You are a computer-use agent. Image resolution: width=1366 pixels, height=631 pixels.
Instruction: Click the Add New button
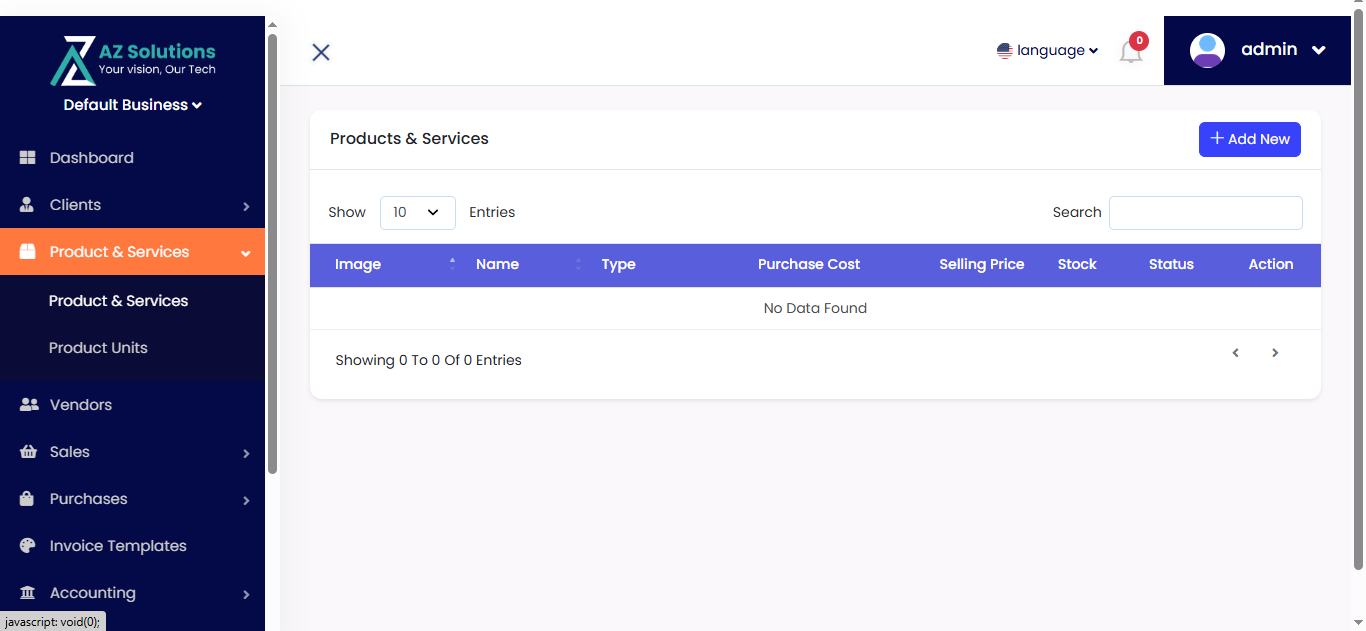point(1250,139)
